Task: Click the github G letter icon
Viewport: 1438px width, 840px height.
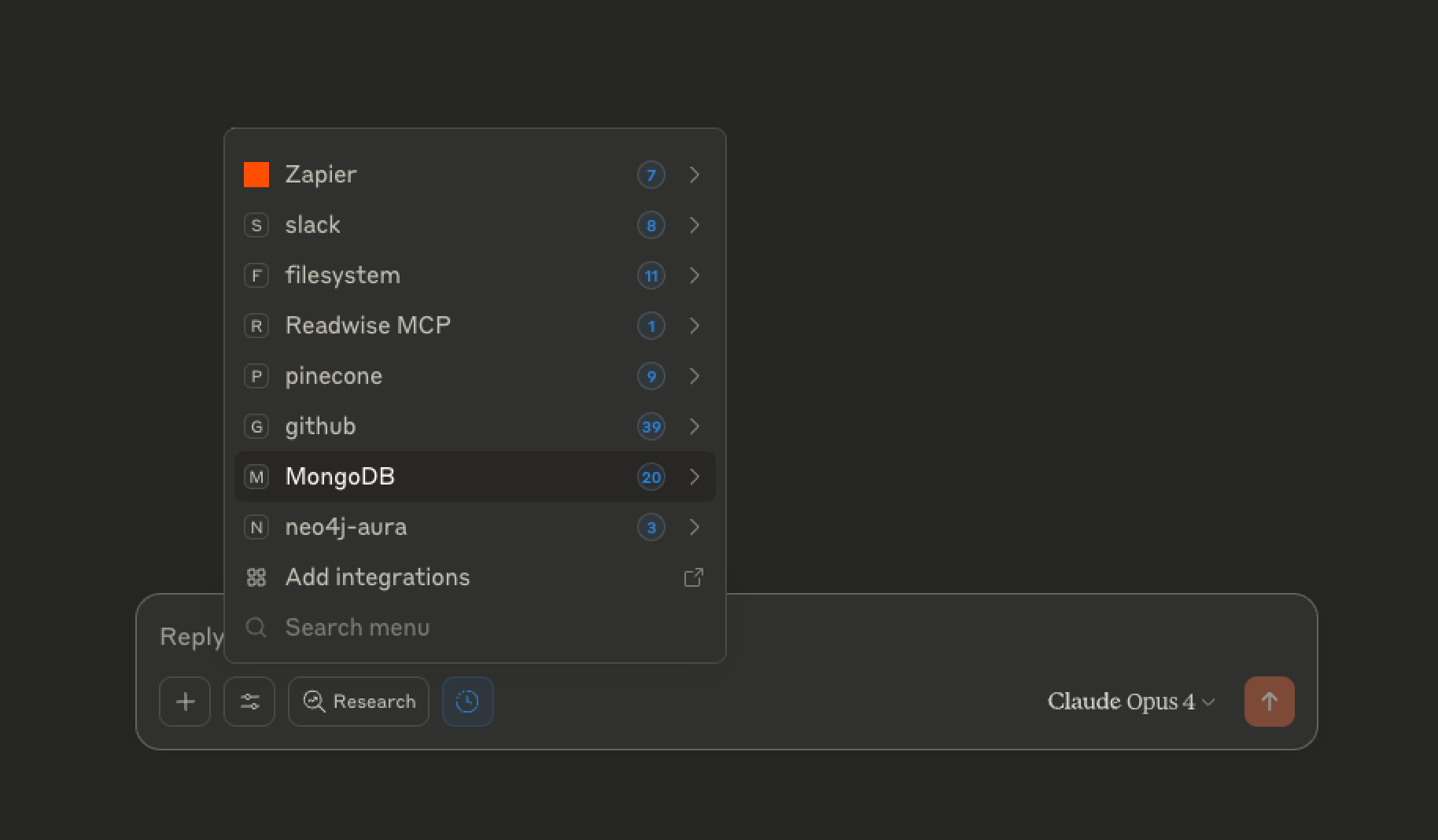Action: click(256, 426)
